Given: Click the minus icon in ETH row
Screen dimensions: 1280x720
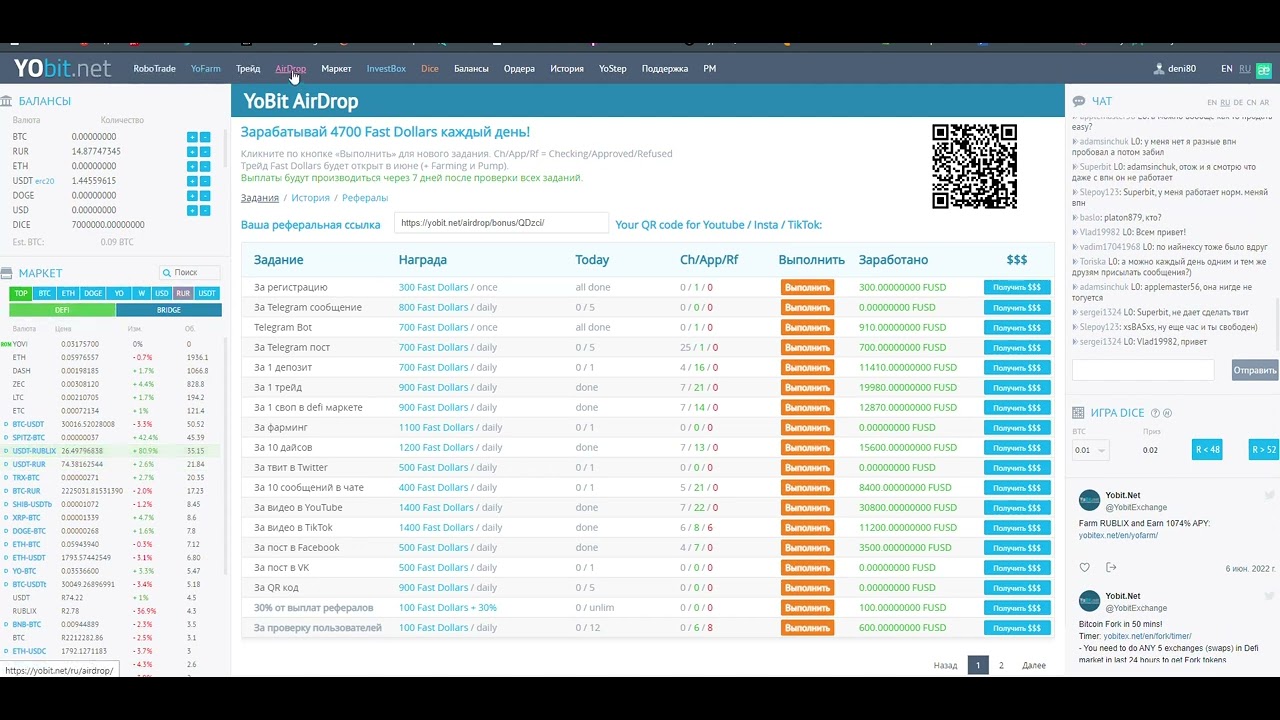Looking at the screenshot, I should pyautogui.click(x=205, y=167).
